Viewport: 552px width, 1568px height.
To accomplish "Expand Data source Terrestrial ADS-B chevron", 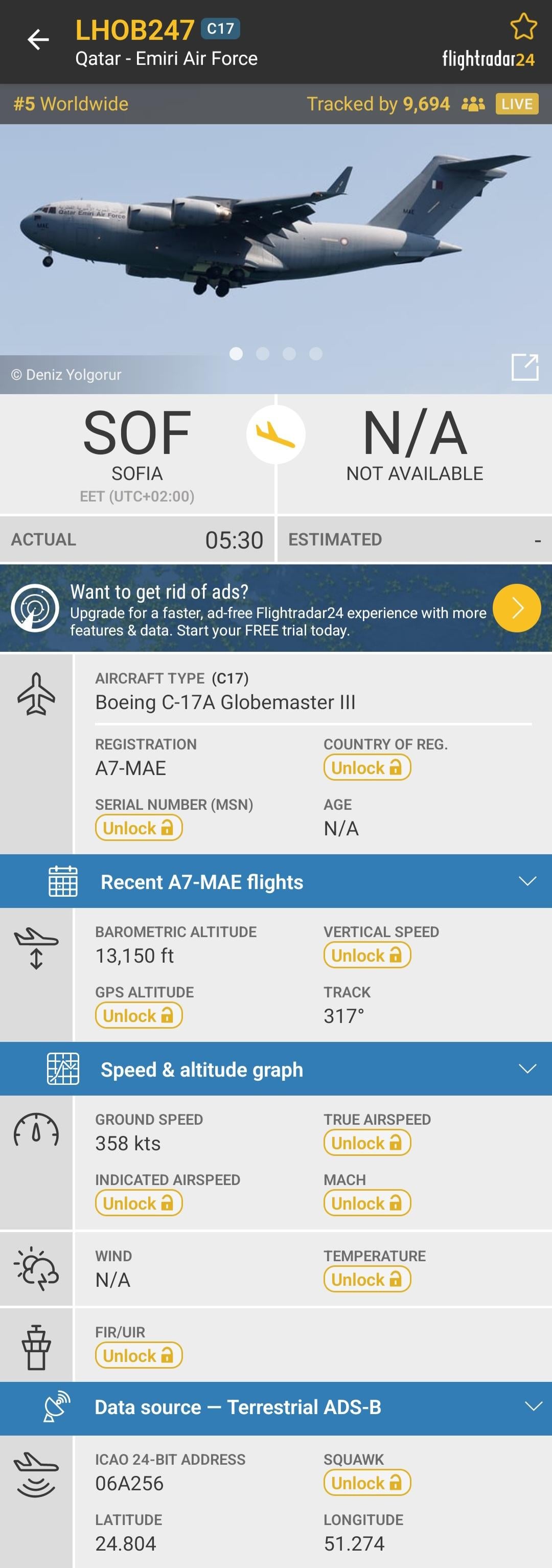I will 533,1406.
